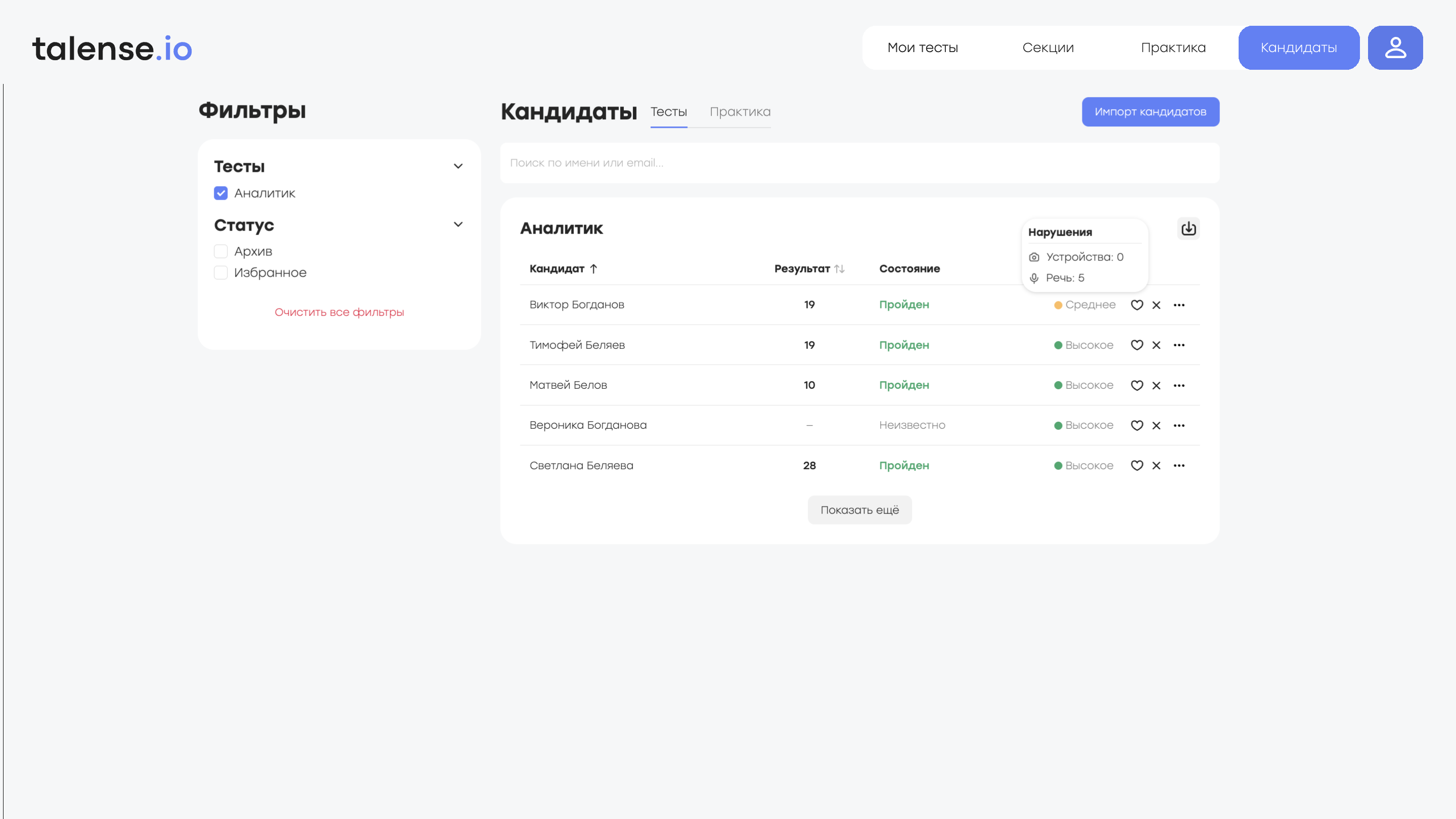Switch to the Тесты tab
The height and width of the screenshot is (819, 1456).
coord(668,112)
